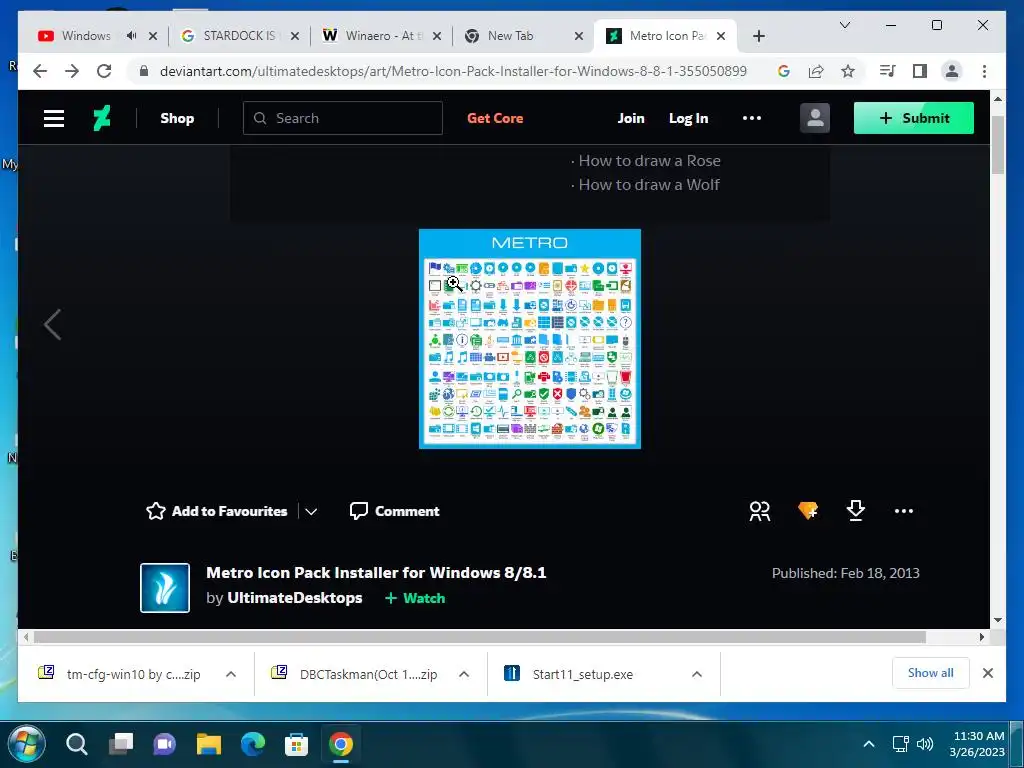Open the user avatar icon in the header
The image size is (1024, 768).
pos(814,118)
